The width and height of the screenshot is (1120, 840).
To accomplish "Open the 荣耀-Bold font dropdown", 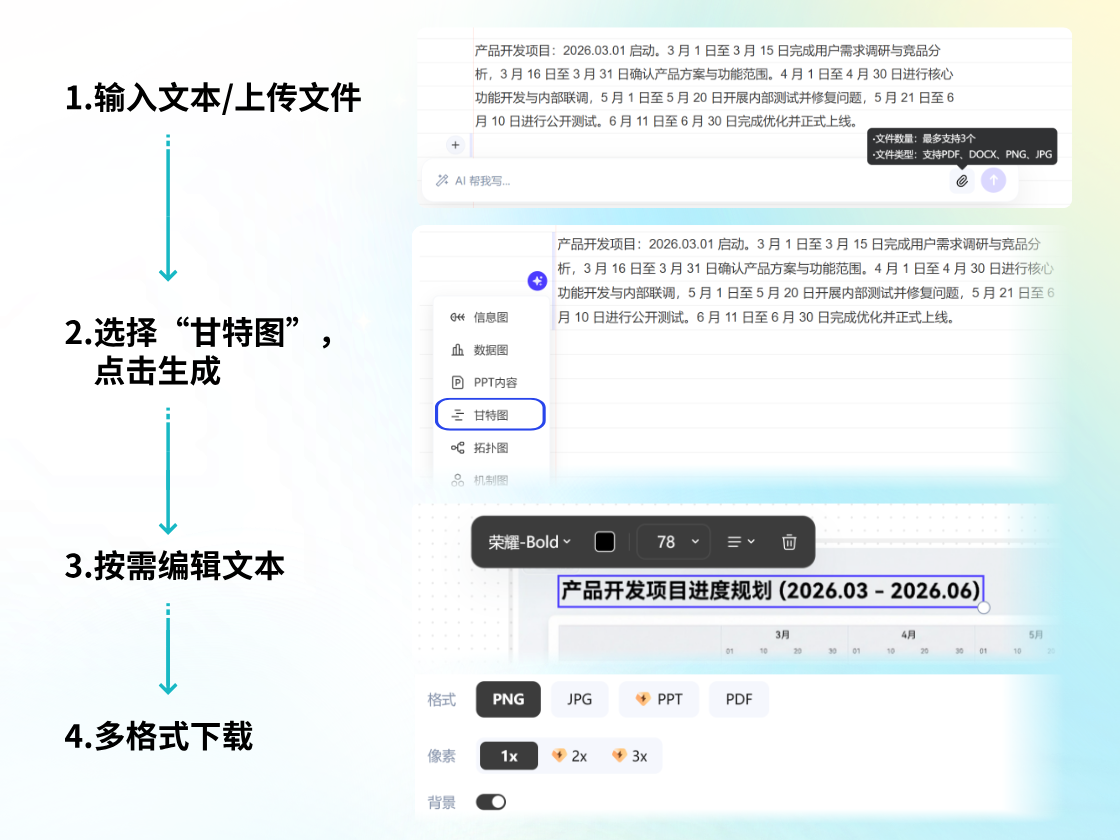I will coord(523,541).
